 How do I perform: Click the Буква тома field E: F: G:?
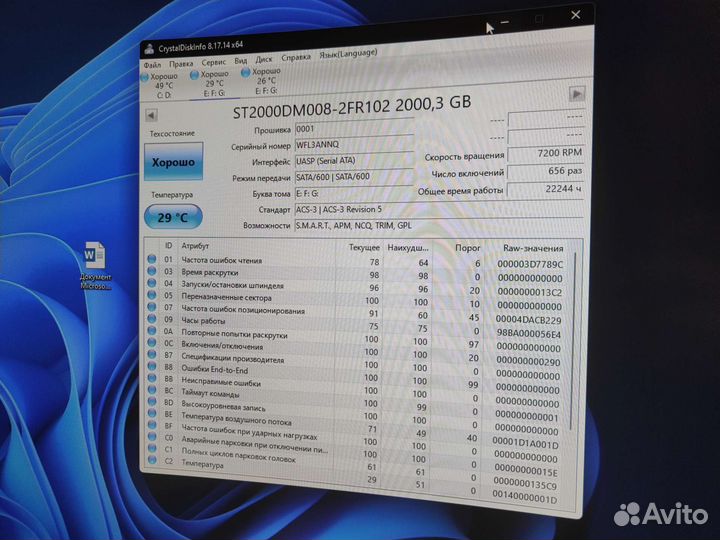[x=354, y=193]
